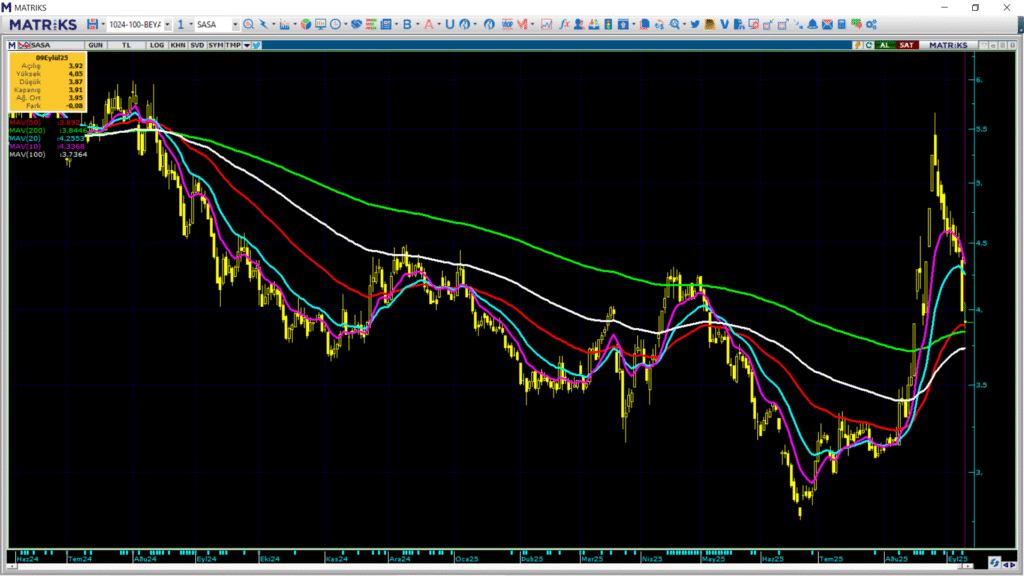Open the calculator icon in toolbar

(842, 24)
